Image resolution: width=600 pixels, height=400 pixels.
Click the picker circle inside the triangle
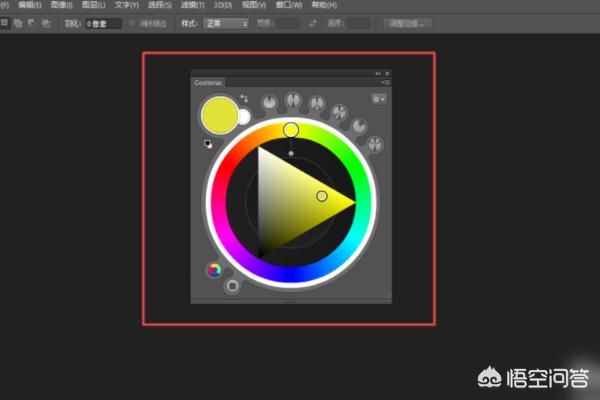(x=322, y=196)
